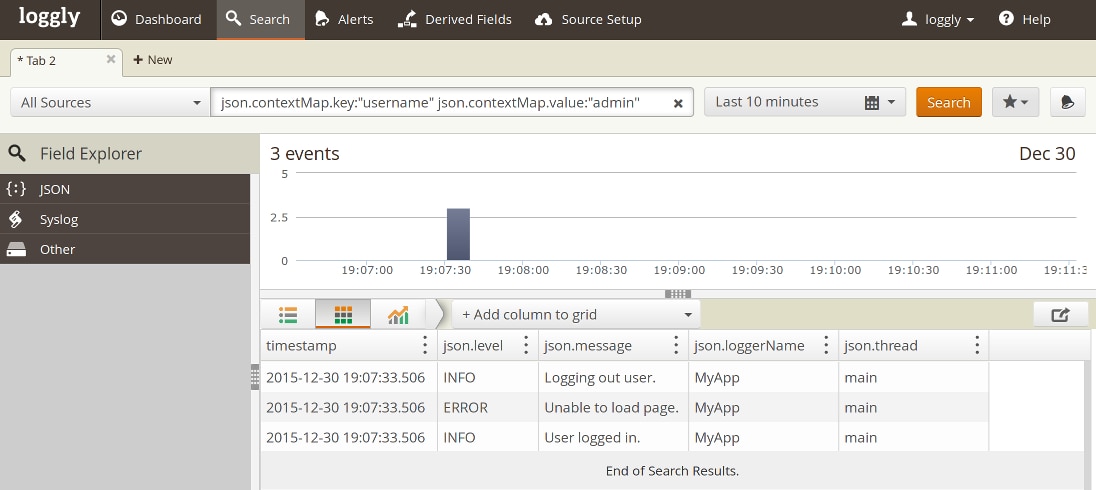Close Tab 2
The height and width of the screenshot is (490, 1096).
tap(111, 59)
